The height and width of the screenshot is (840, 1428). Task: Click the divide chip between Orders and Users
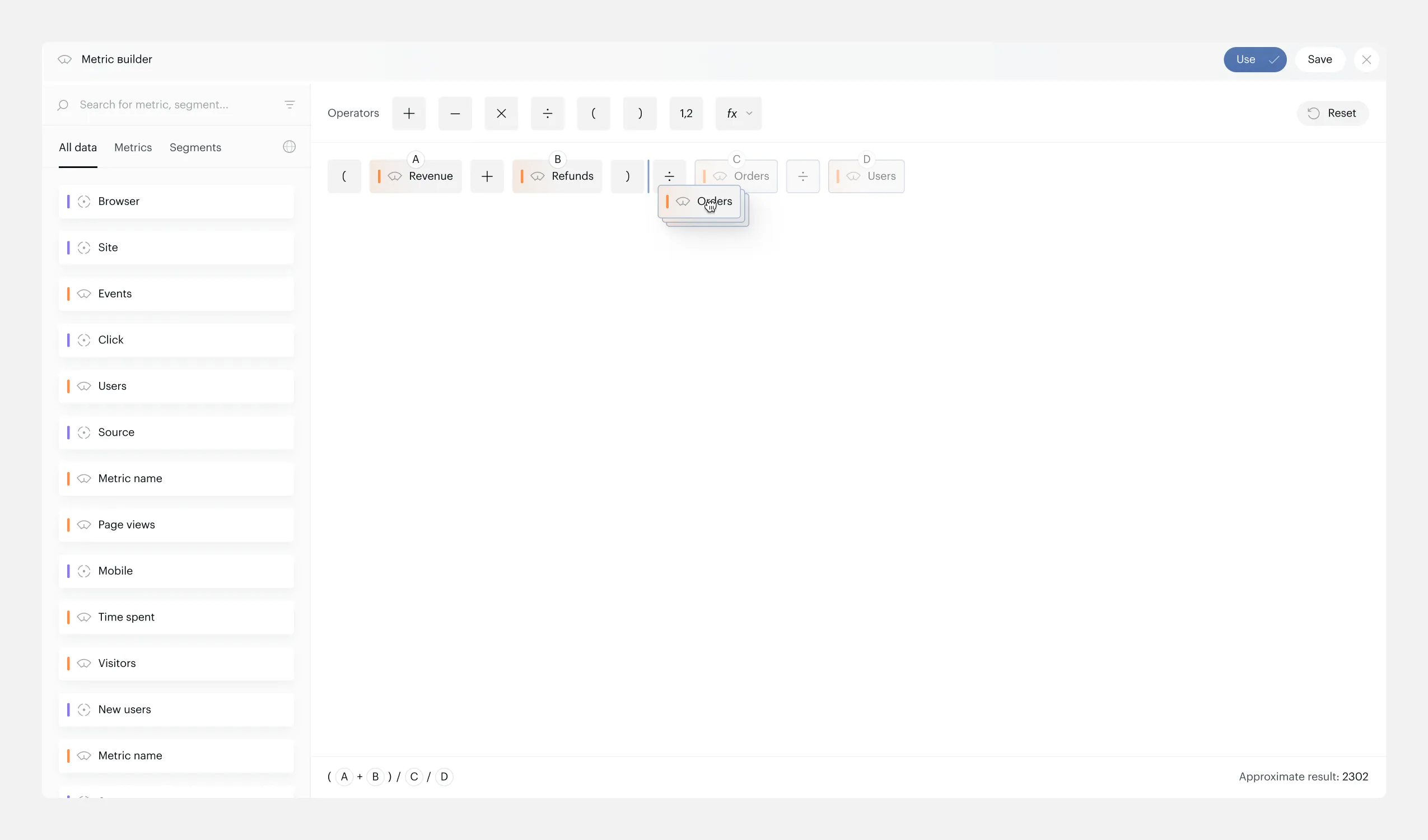[802, 176]
